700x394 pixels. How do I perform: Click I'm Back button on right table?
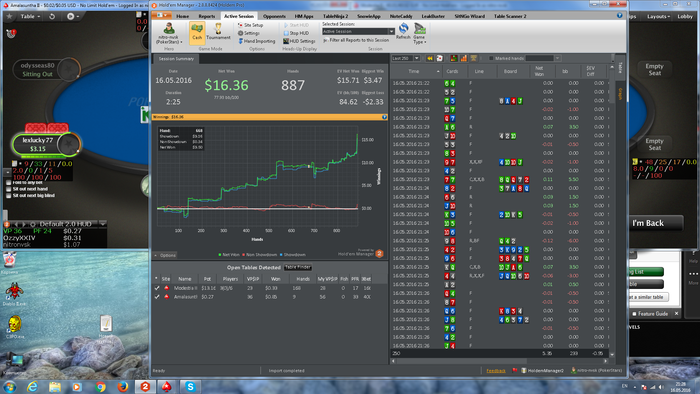click(648, 223)
